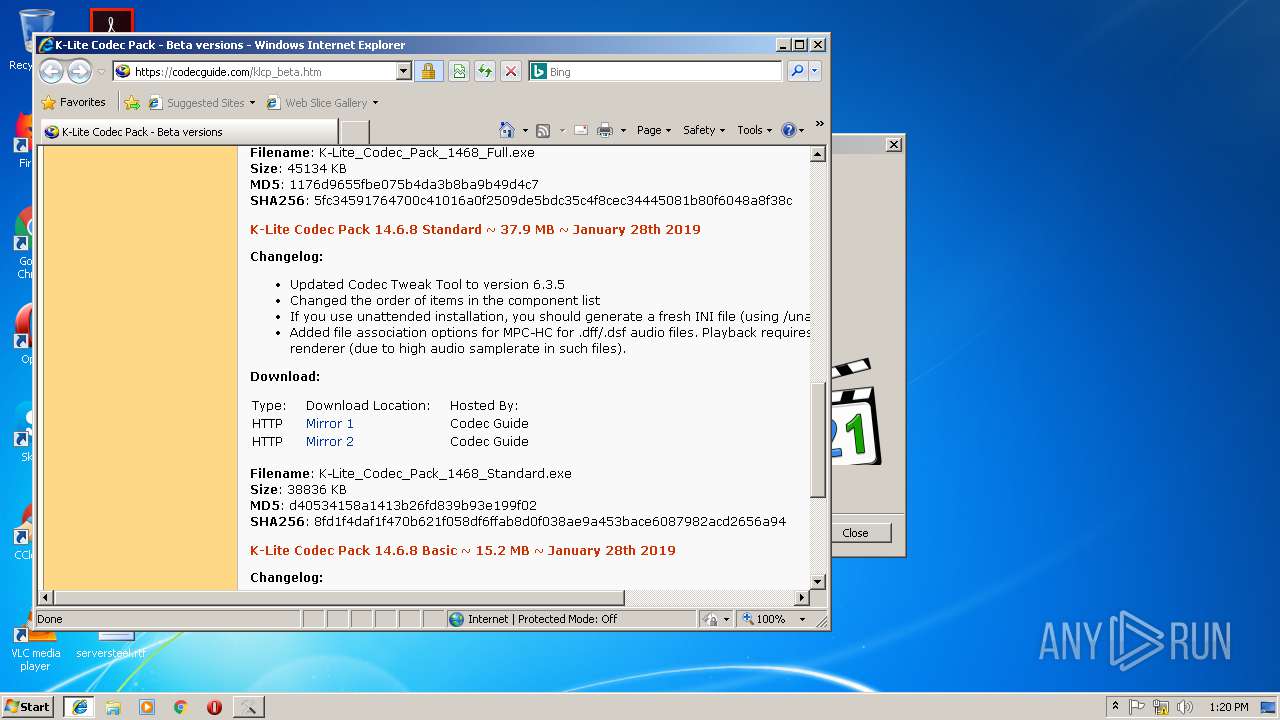Screen dimensions: 1280x720
Task: Click the Compatibility View icon
Action: [459, 71]
